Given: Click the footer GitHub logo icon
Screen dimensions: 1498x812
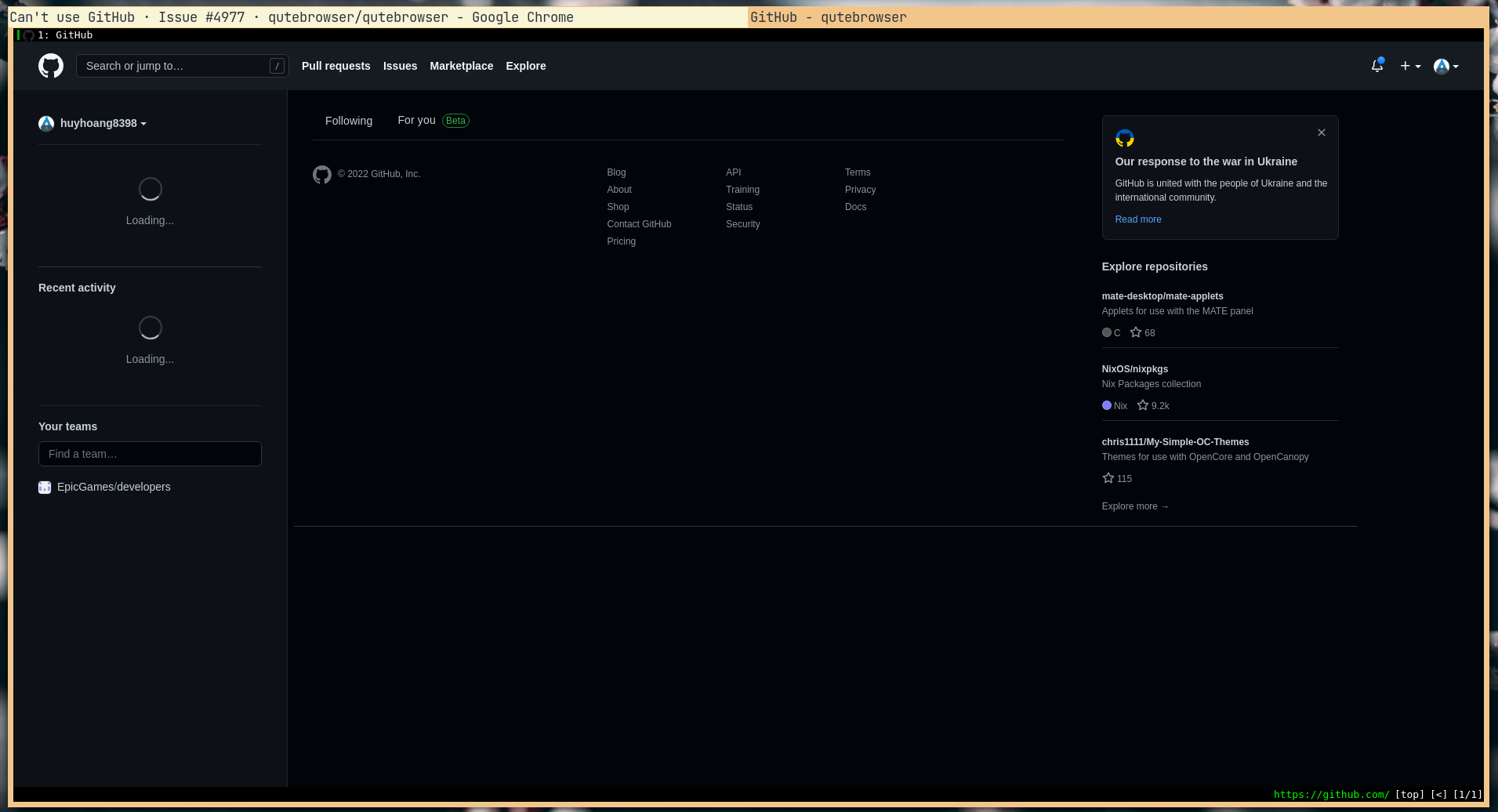Looking at the screenshot, I should (322, 174).
